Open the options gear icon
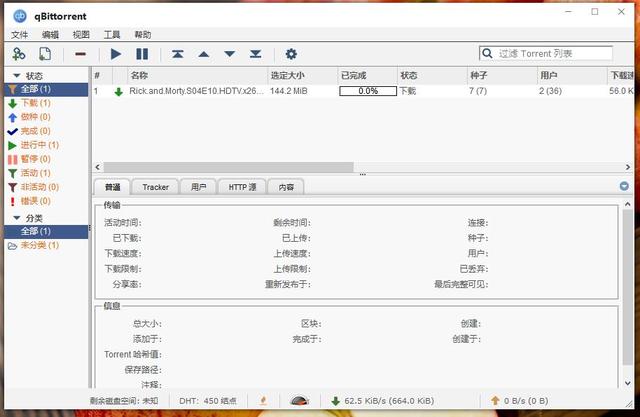 291,54
